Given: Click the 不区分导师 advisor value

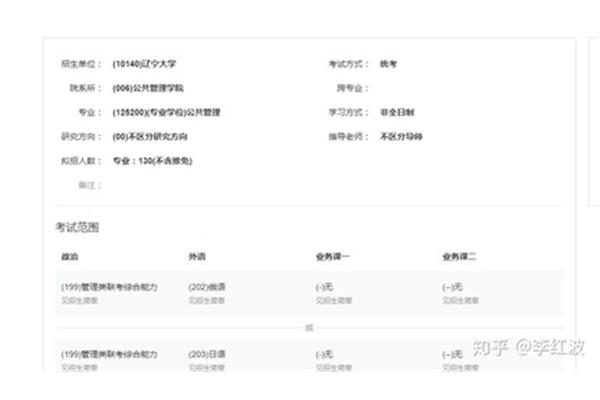Looking at the screenshot, I should 401,137.
